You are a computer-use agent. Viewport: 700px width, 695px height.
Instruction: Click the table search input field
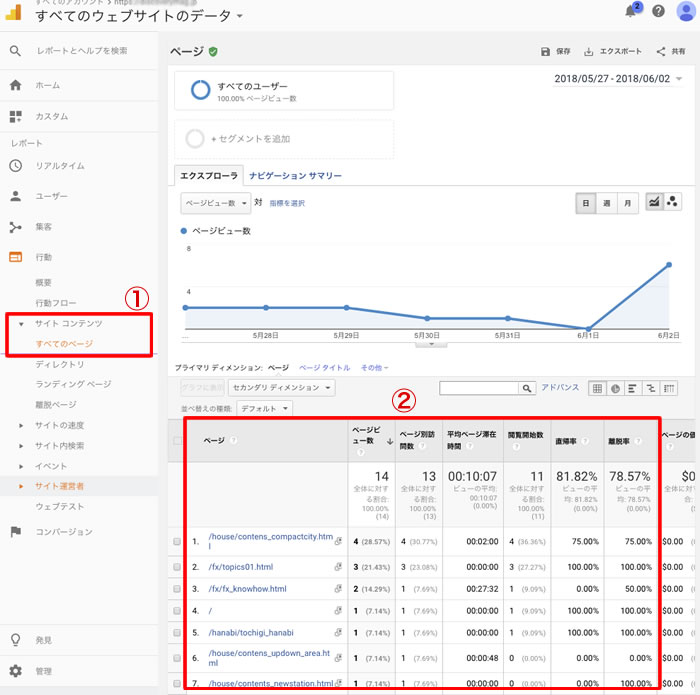tap(478, 388)
